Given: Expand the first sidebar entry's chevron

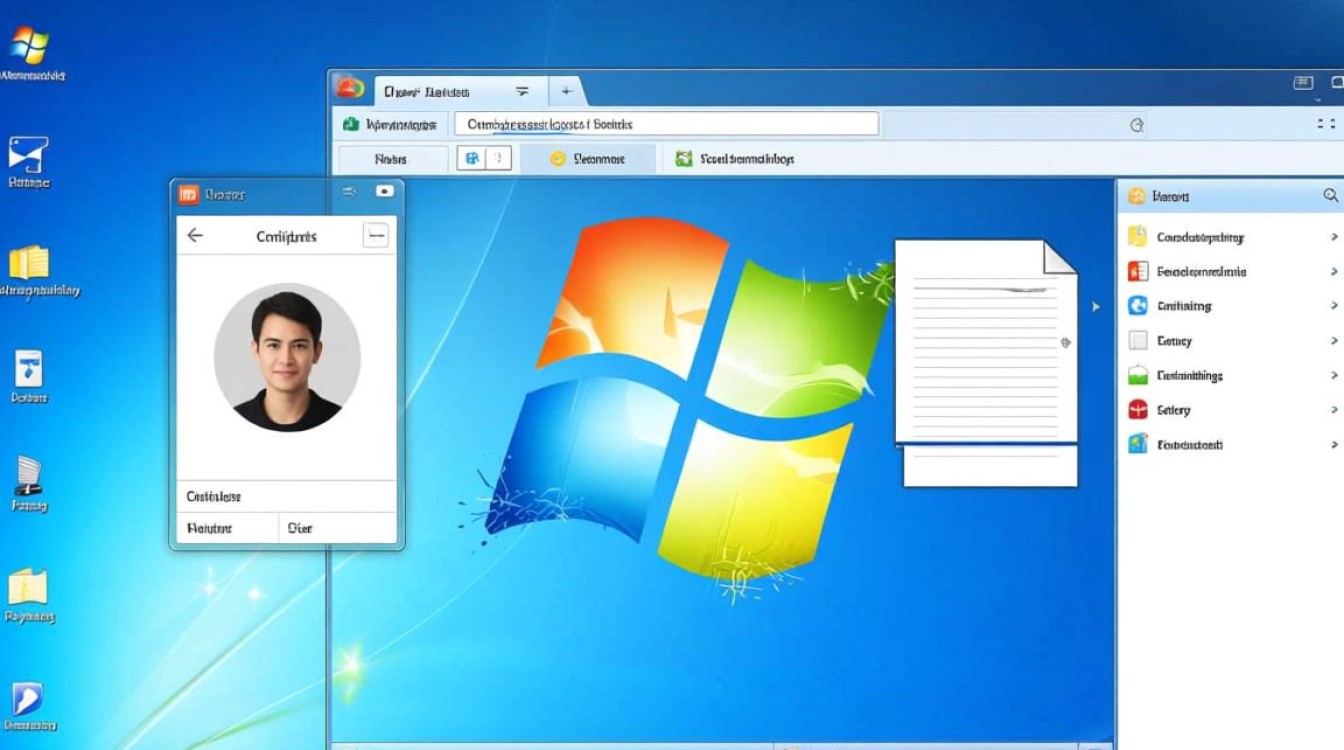Looking at the screenshot, I should coord(1334,237).
